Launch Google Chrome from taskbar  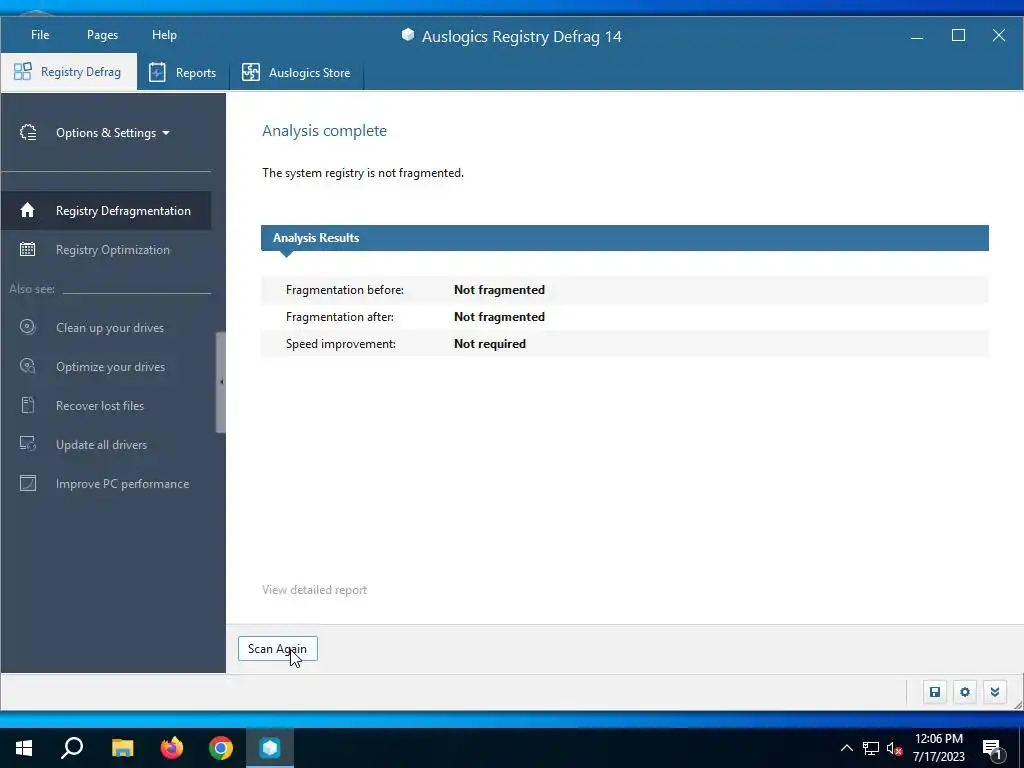[x=221, y=748]
